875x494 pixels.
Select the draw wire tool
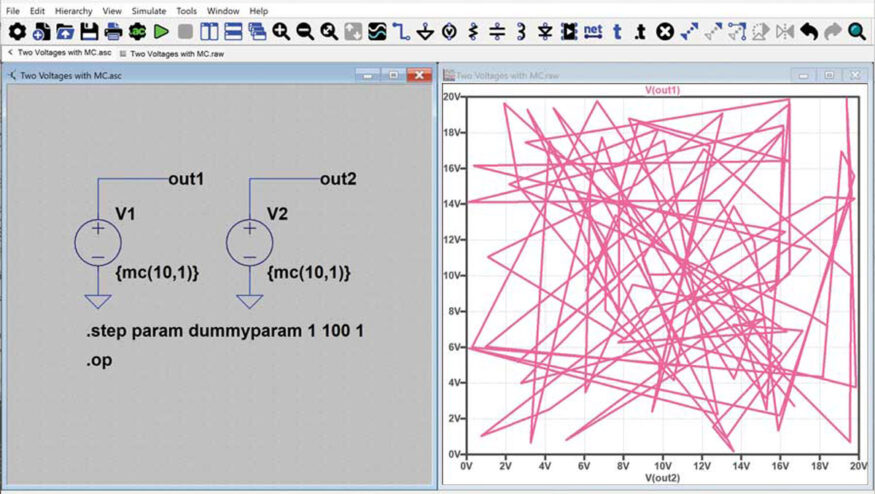401,32
